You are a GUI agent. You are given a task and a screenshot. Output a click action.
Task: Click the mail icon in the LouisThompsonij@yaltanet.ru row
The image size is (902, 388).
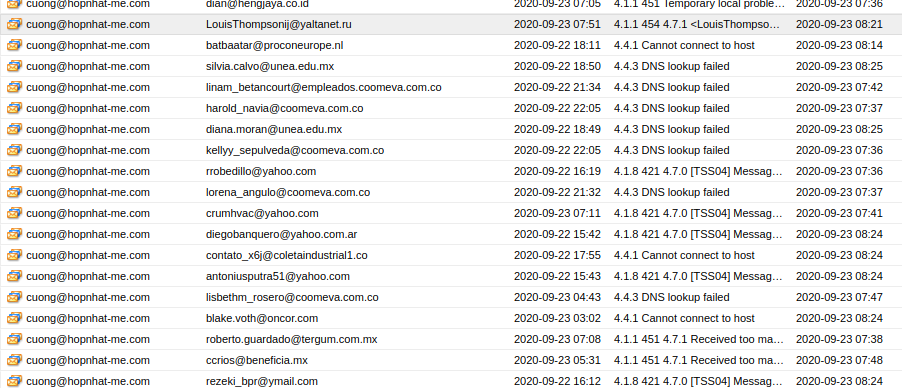pos(14,24)
